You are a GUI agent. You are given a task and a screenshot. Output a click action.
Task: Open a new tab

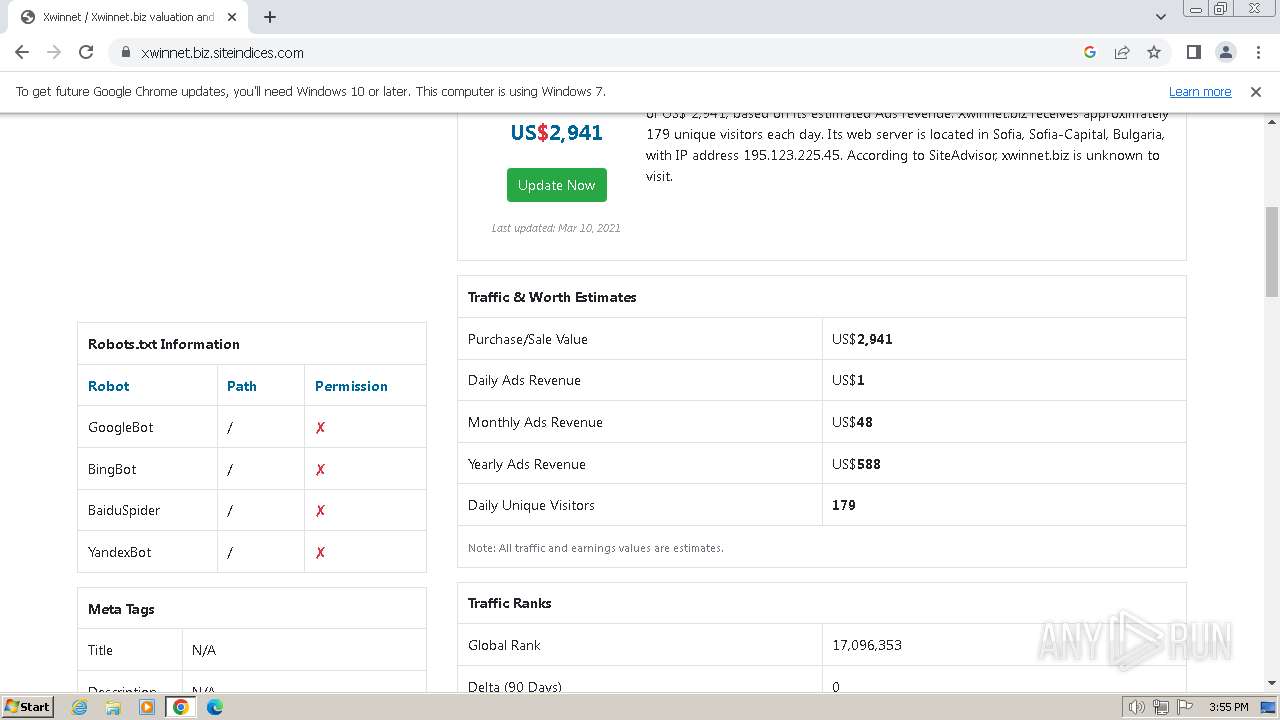[x=270, y=17]
